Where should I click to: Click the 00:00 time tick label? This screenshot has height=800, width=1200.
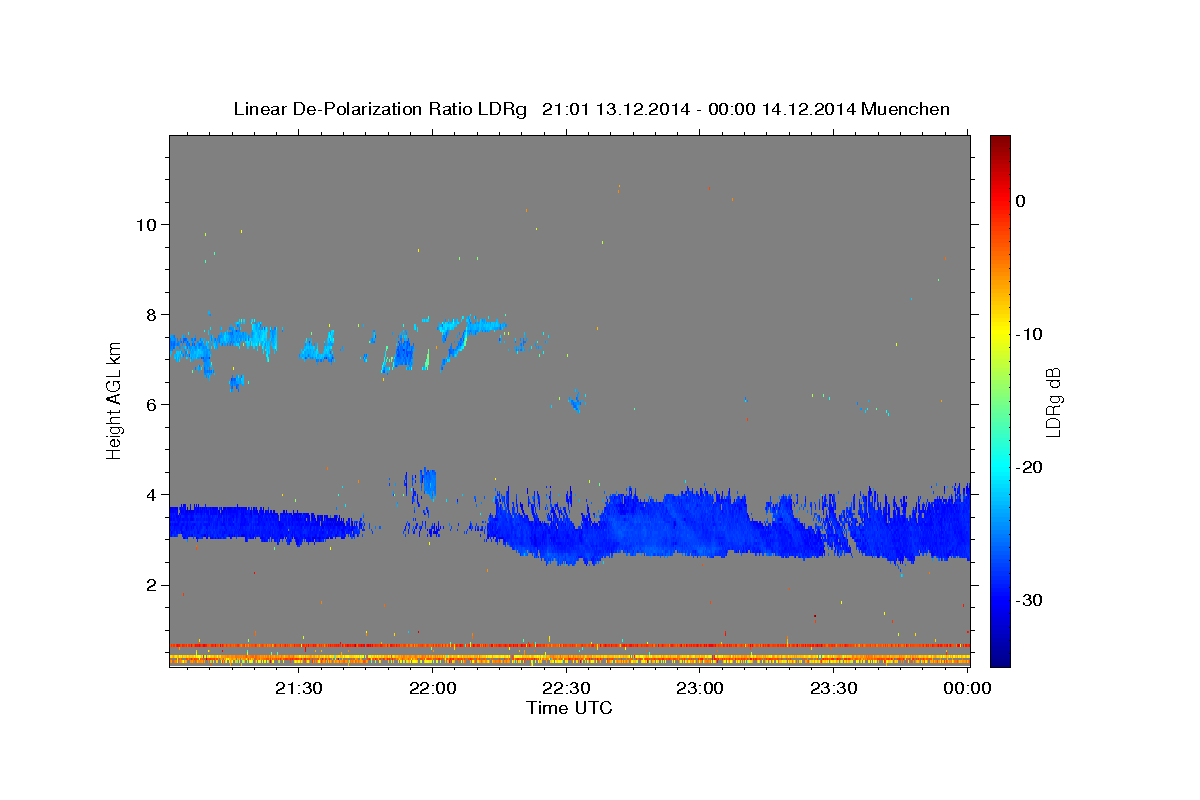(967, 688)
